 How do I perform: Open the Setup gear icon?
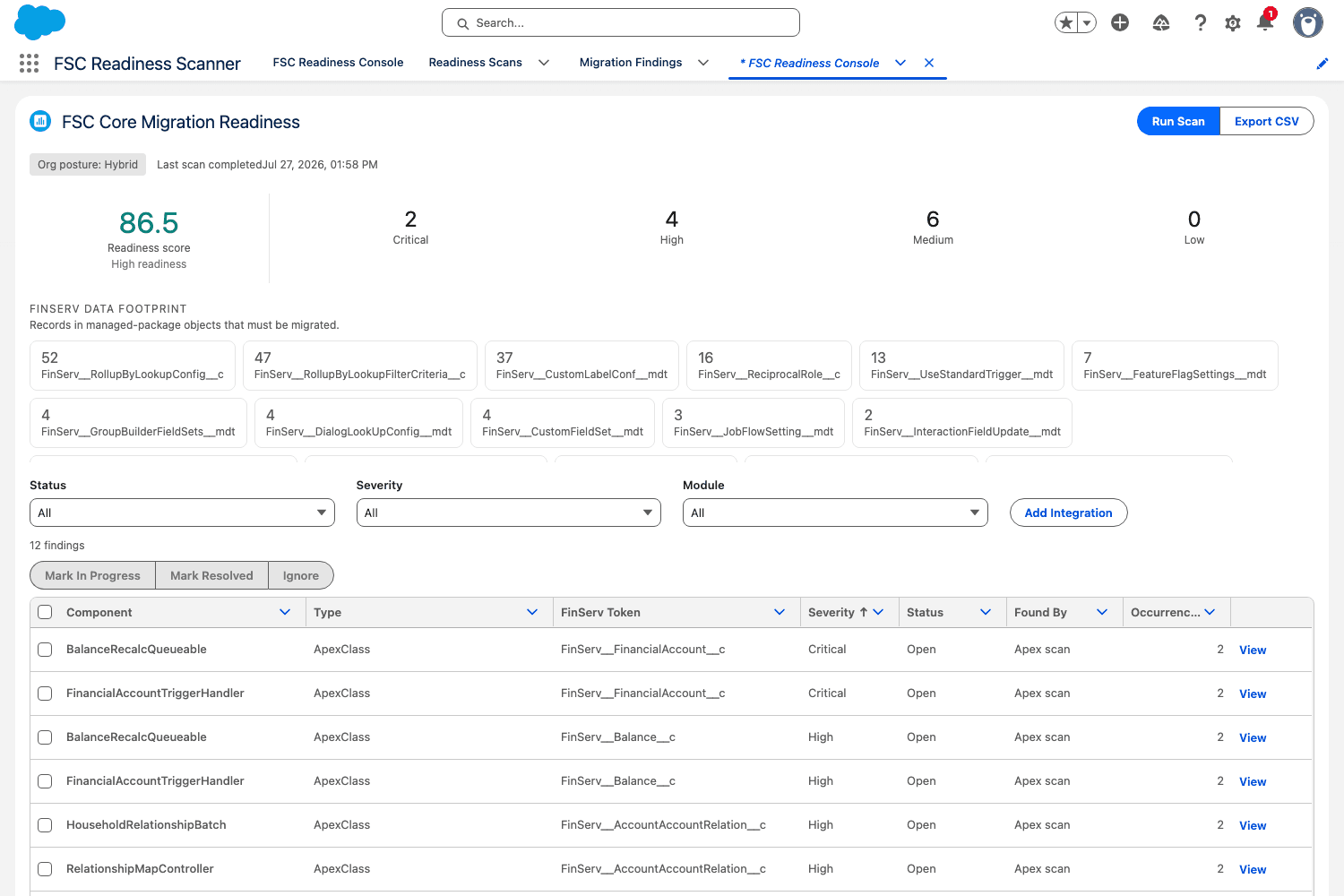1233,23
